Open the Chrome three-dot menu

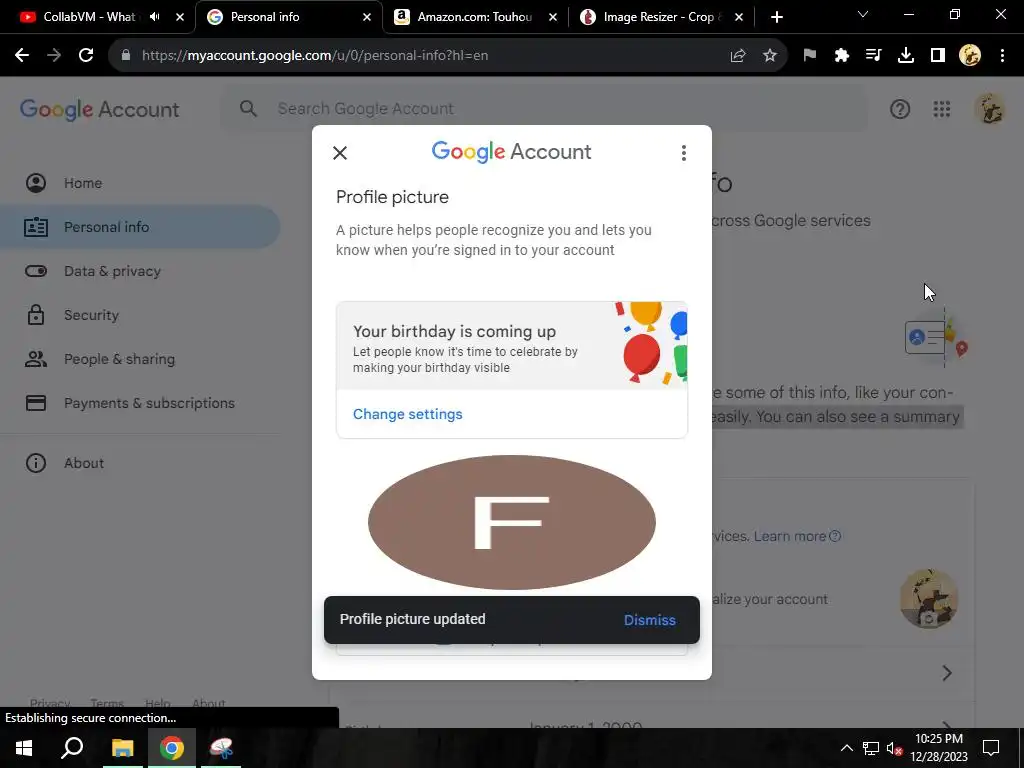click(1002, 56)
